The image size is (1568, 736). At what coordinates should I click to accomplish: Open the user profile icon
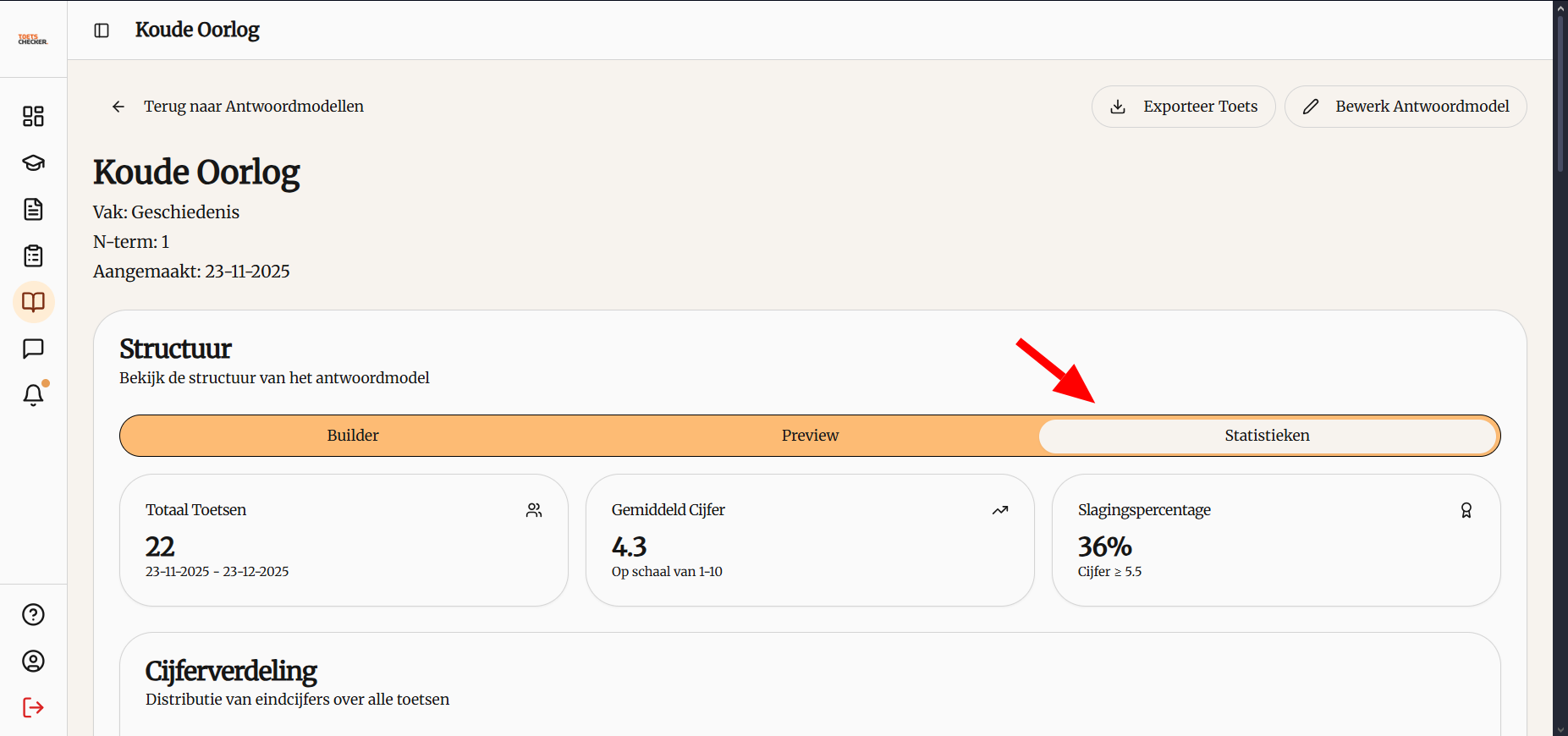33,661
